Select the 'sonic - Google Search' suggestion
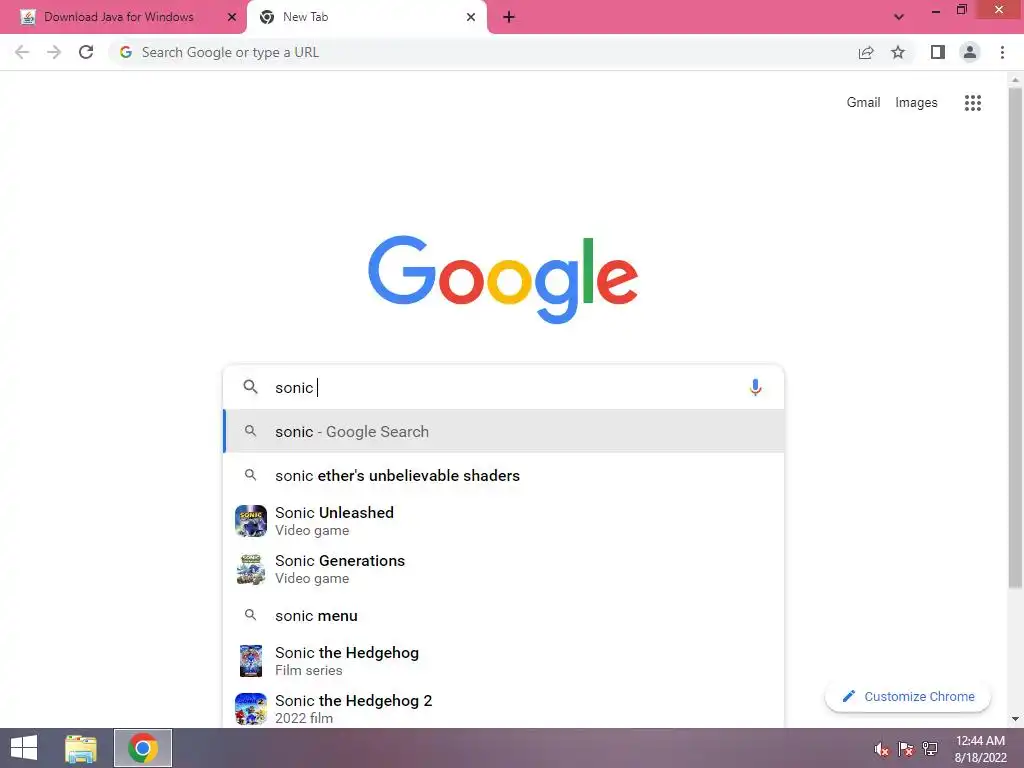 504,431
